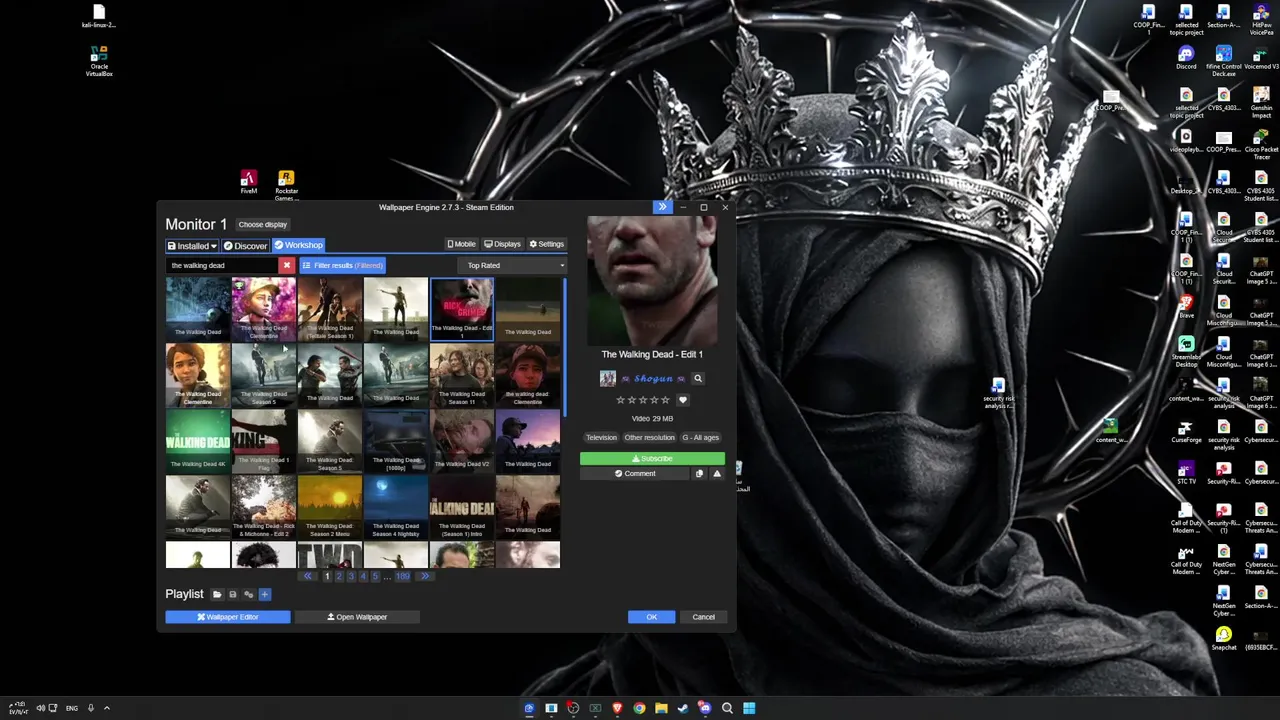
Task: Select CurseForge desktop icon
Action: click(1186, 432)
